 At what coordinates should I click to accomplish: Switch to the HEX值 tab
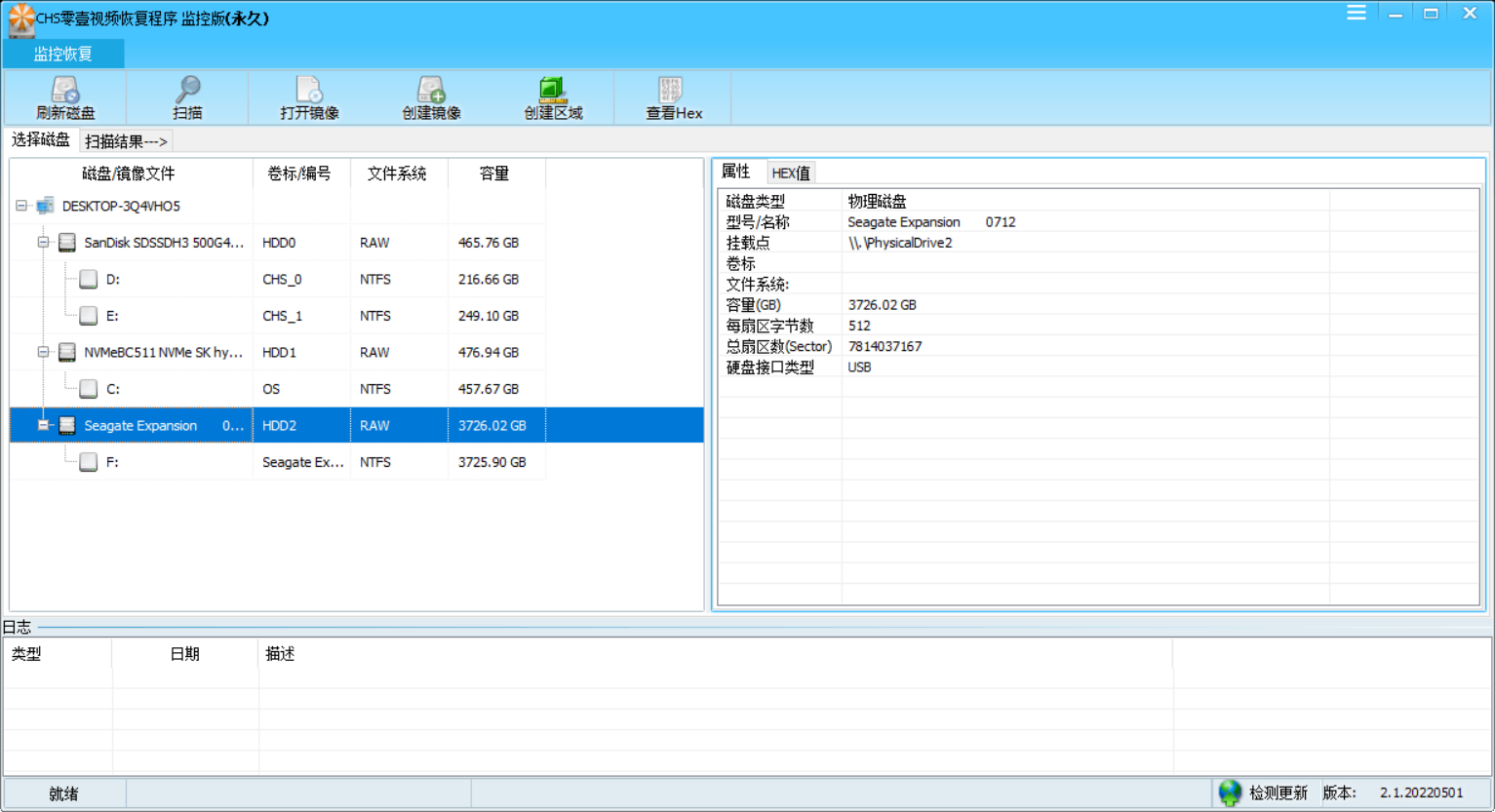point(790,172)
